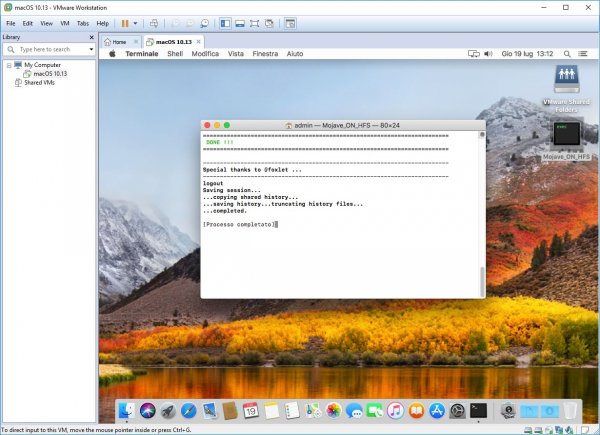
Task: Click the terminal window scrollbar
Action: [482, 281]
